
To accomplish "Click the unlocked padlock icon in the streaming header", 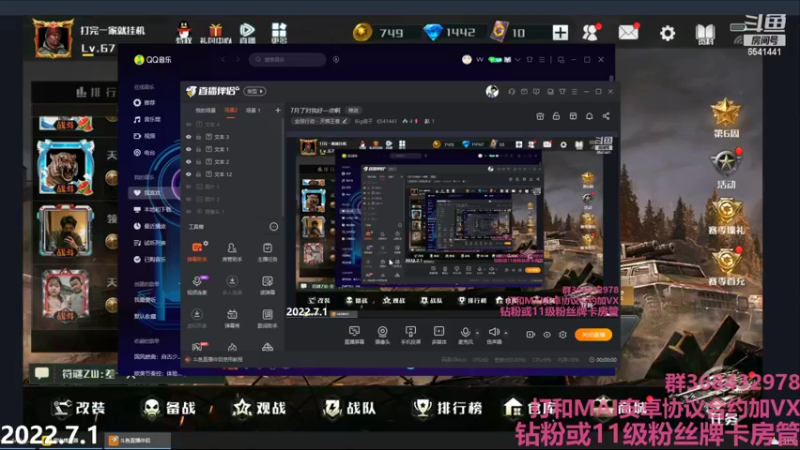I will click(556, 116).
